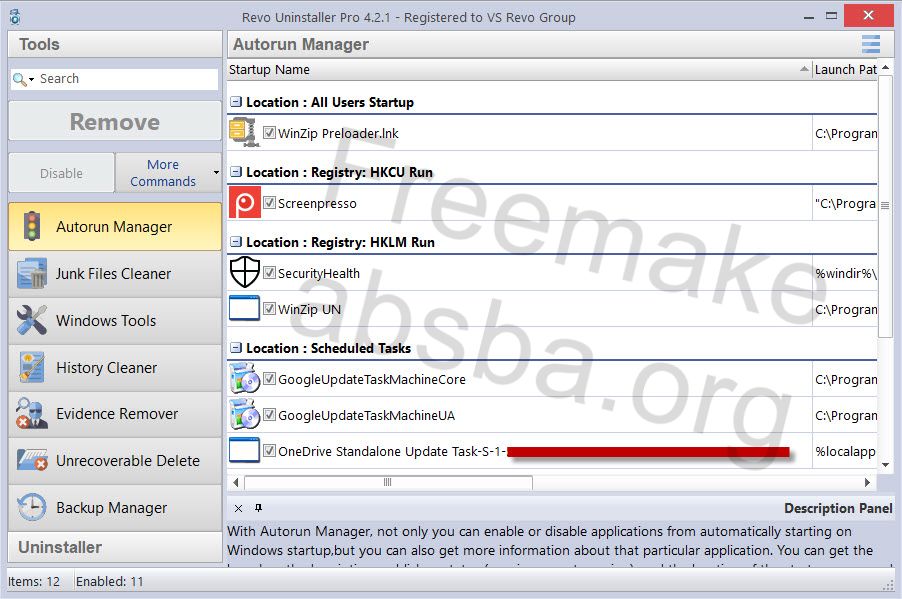Image resolution: width=902 pixels, height=599 pixels.
Task: Click the SecurityHealth shield icon
Action: [x=244, y=272]
